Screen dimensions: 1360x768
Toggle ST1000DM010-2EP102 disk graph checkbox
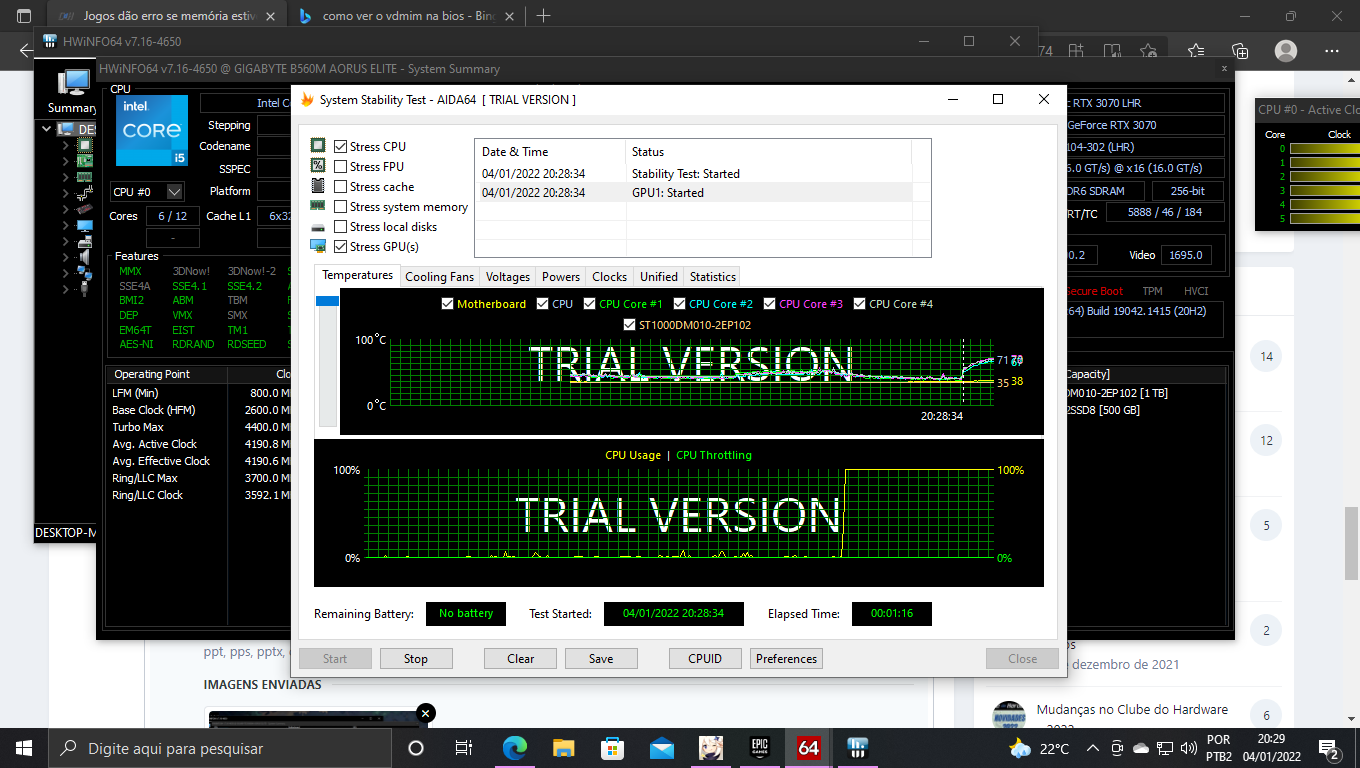[630, 325]
